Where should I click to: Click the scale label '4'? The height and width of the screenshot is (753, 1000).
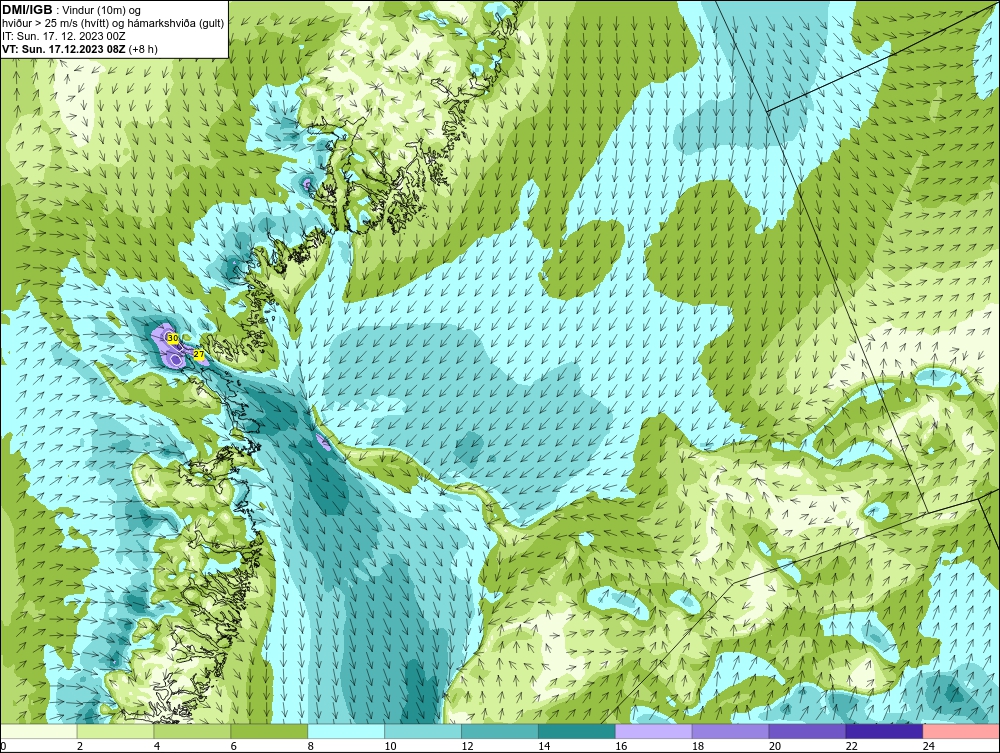pyautogui.click(x=157, y=746)
